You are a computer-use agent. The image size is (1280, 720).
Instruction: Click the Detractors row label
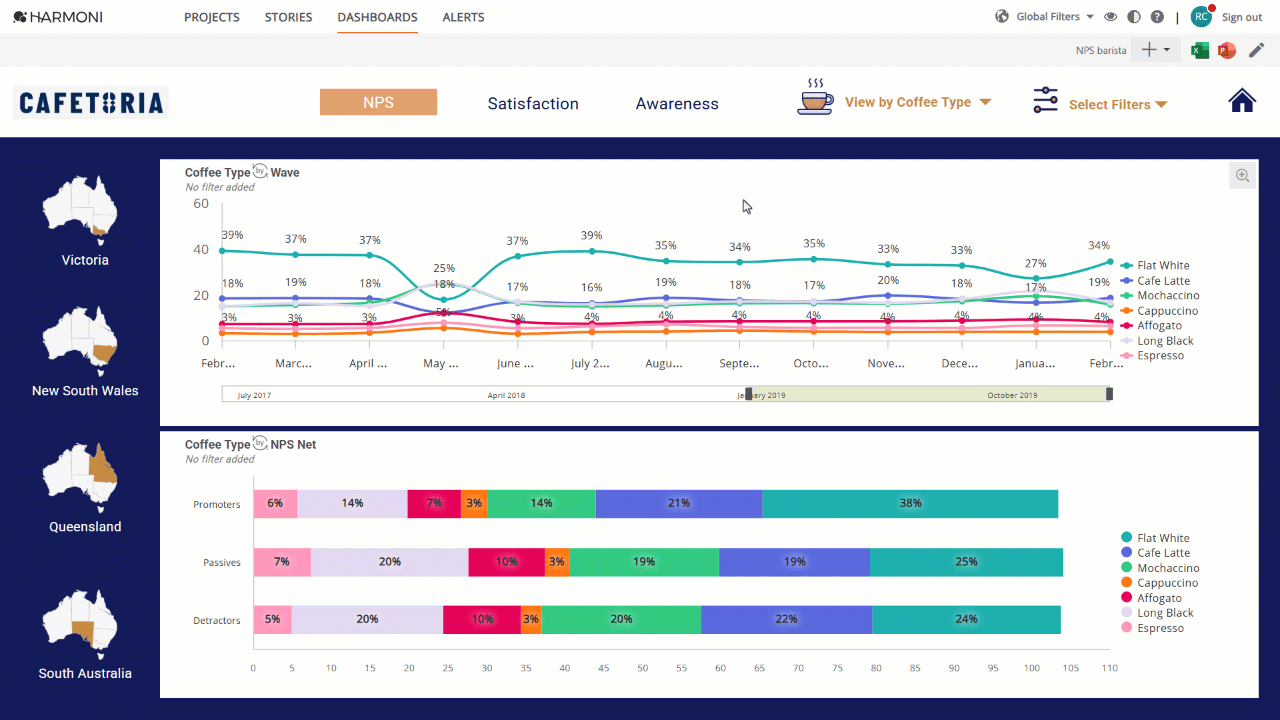pyautogui.click(x=217, y=621)
